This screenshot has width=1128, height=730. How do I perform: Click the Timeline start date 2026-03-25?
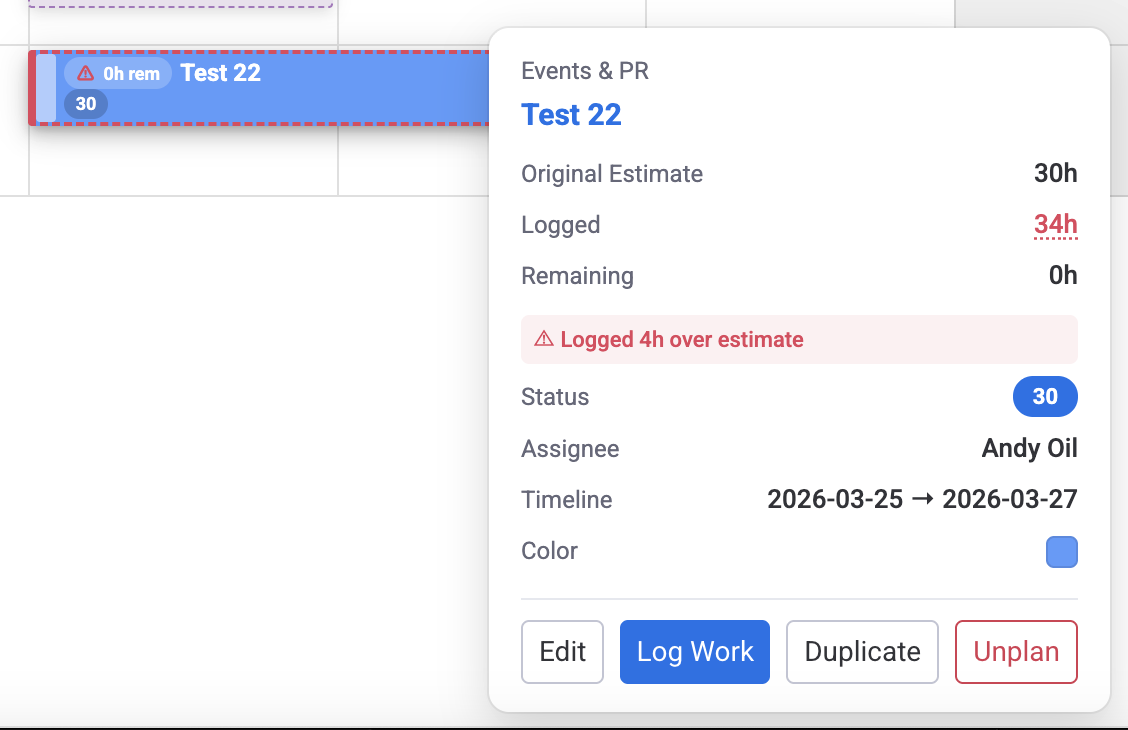point(835,499)
